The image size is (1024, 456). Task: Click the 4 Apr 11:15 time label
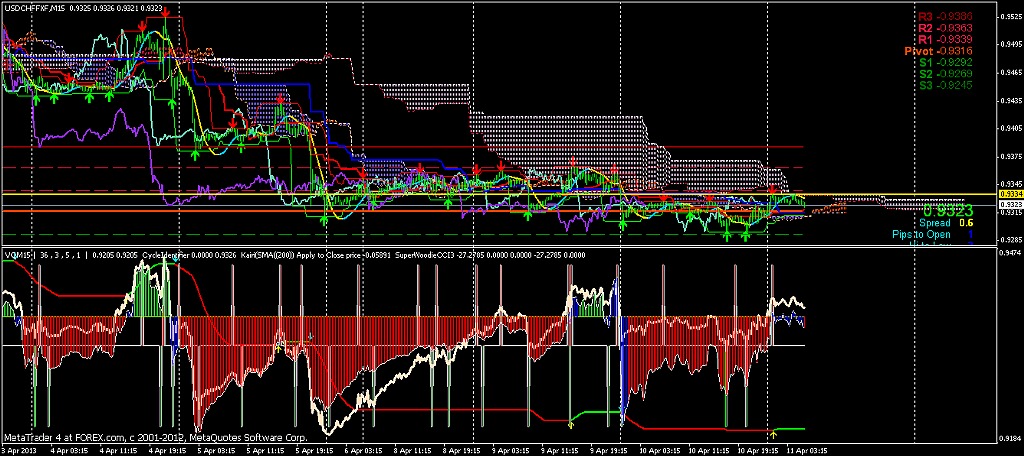(120, 450)
